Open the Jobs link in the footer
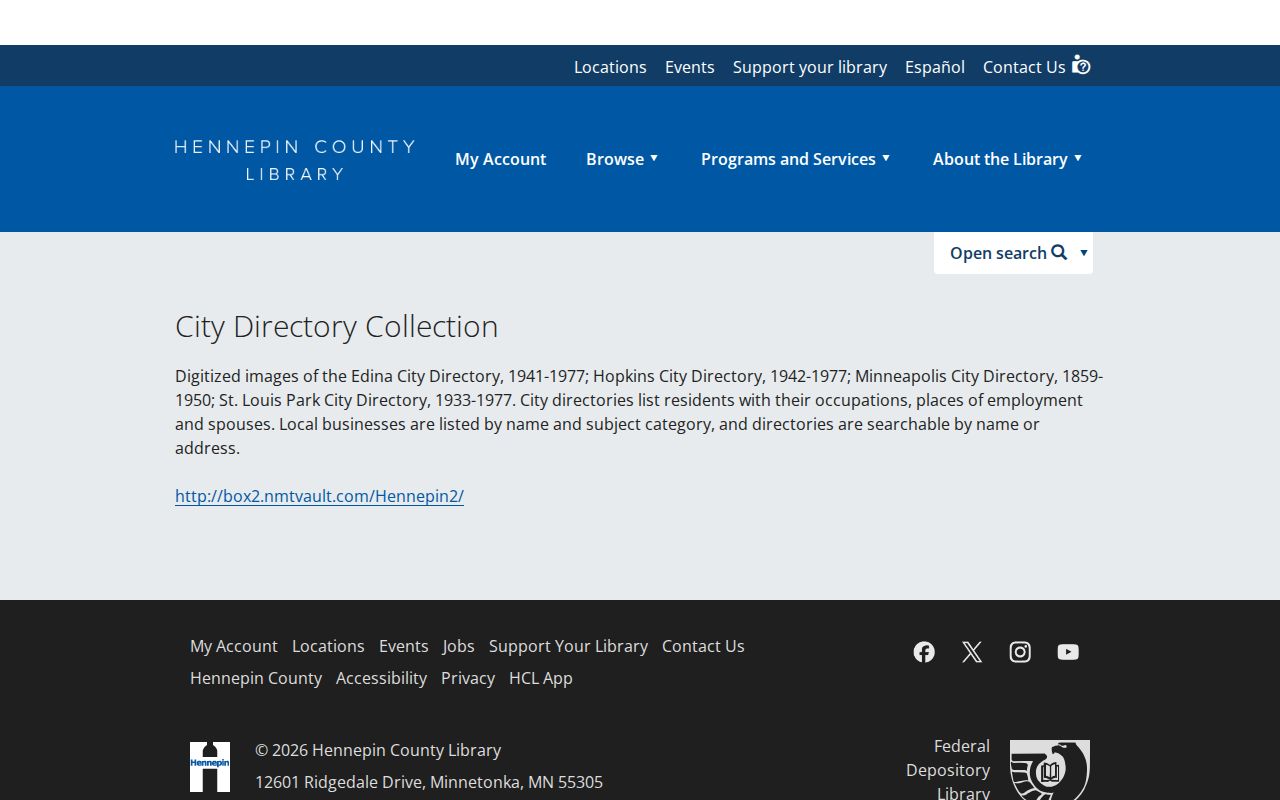The image size is (1280, 800). pos(459,646)
